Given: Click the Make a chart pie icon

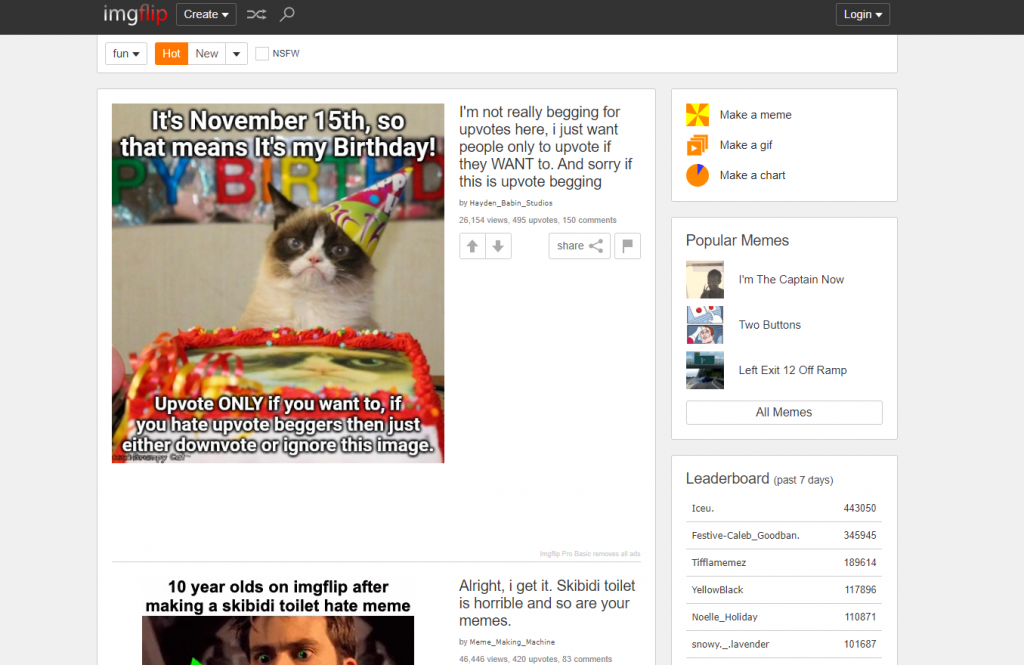Looking at the screenshot, I should (x=697, y=175).
